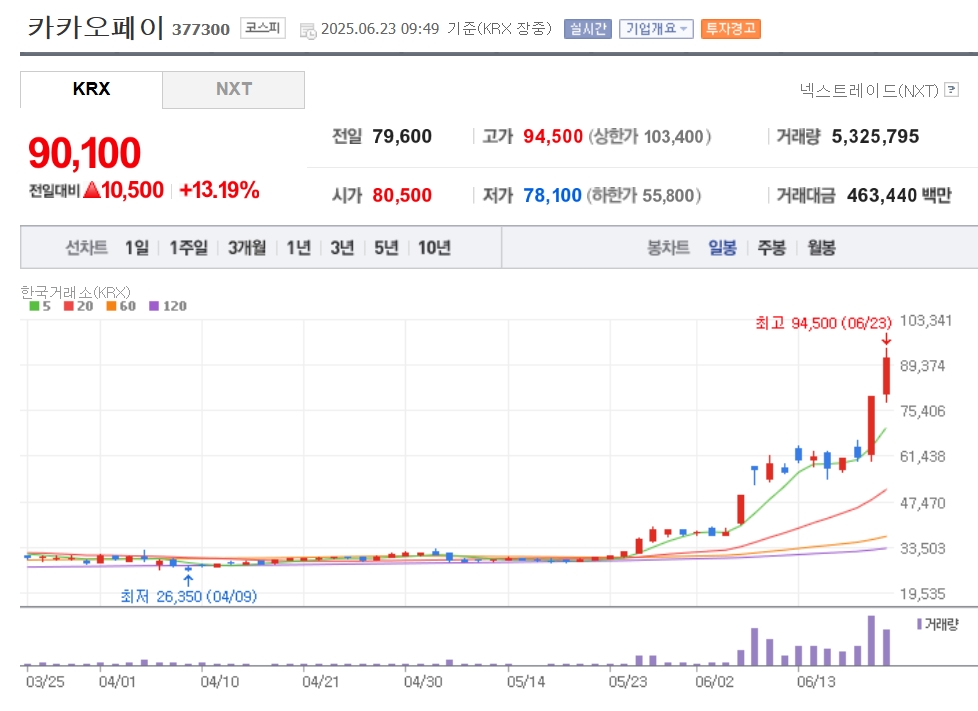Click the green 5-day moving average swatch

coord(34,306)
